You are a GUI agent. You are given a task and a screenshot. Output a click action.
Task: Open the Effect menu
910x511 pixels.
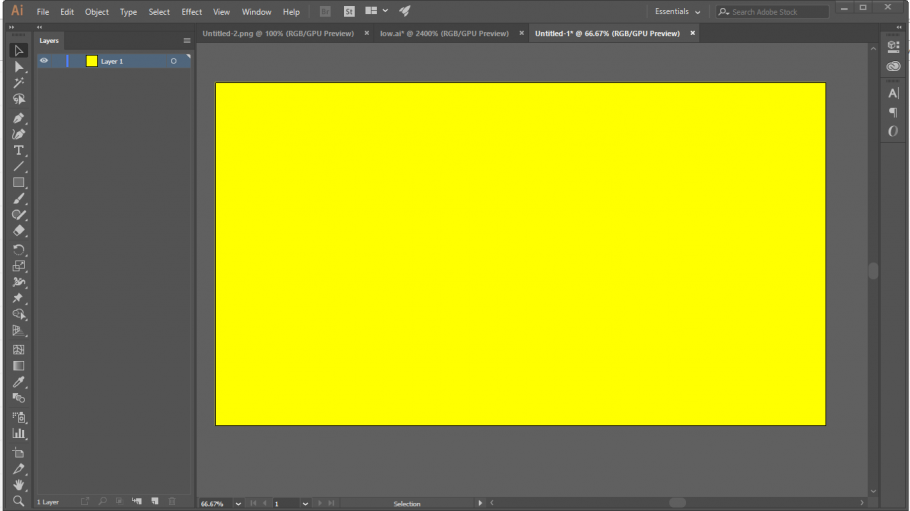(192, 12)
